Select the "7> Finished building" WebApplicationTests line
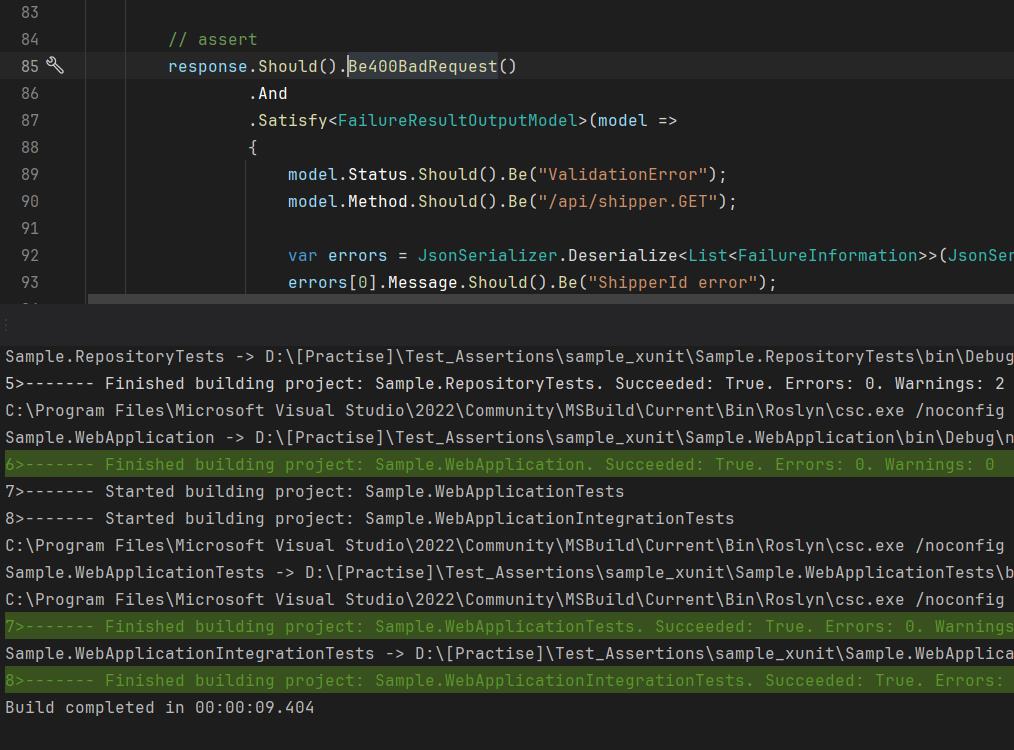This screenshot has height=750, width=1014. pos(500,626)
